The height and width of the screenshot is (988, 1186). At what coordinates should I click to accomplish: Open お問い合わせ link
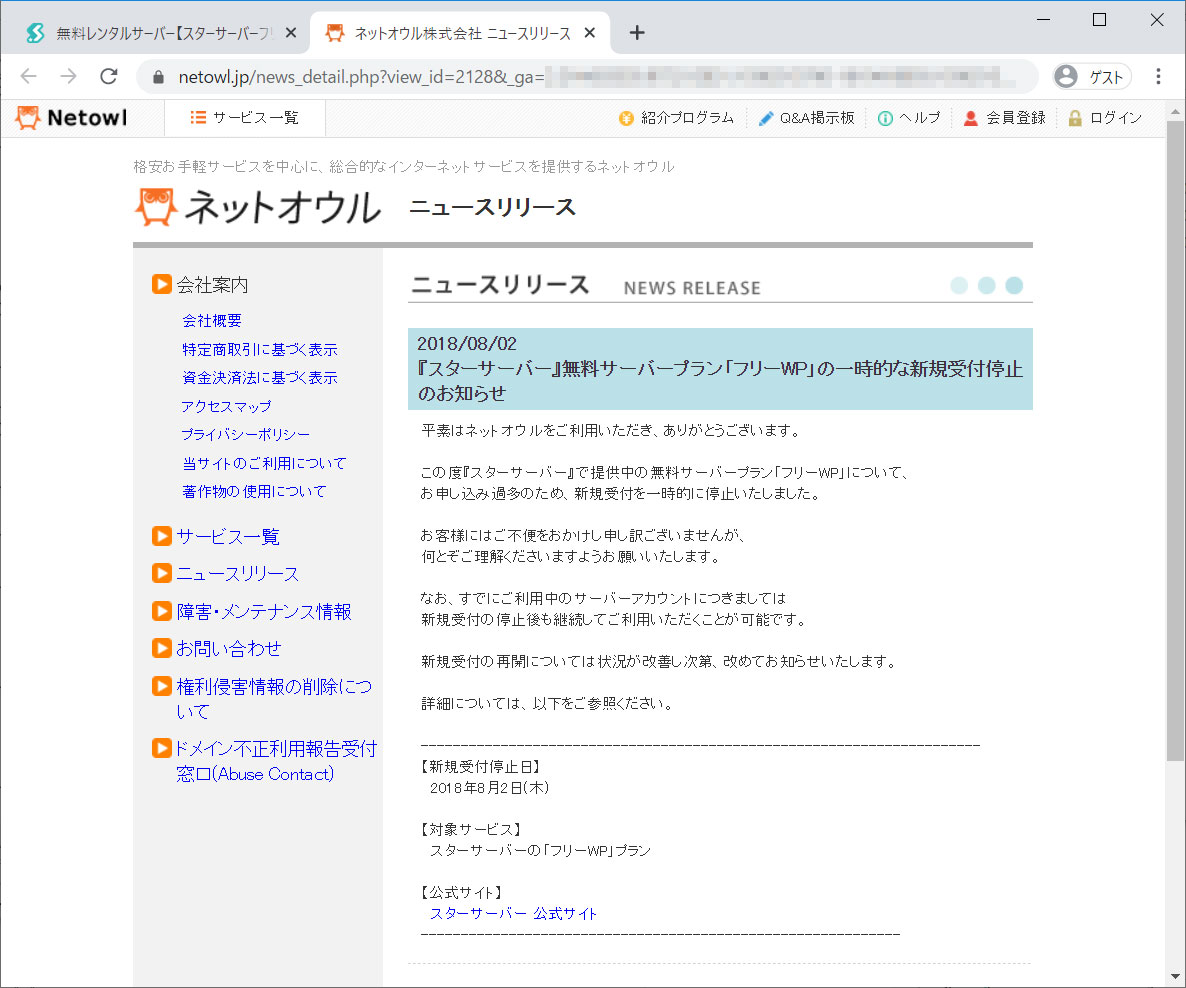point(228,648)
